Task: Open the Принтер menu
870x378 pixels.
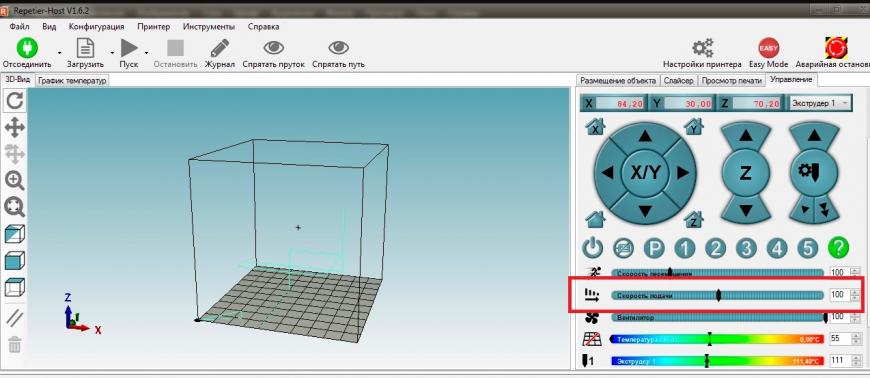Action: pyautogui.click(x=154, y=27)
